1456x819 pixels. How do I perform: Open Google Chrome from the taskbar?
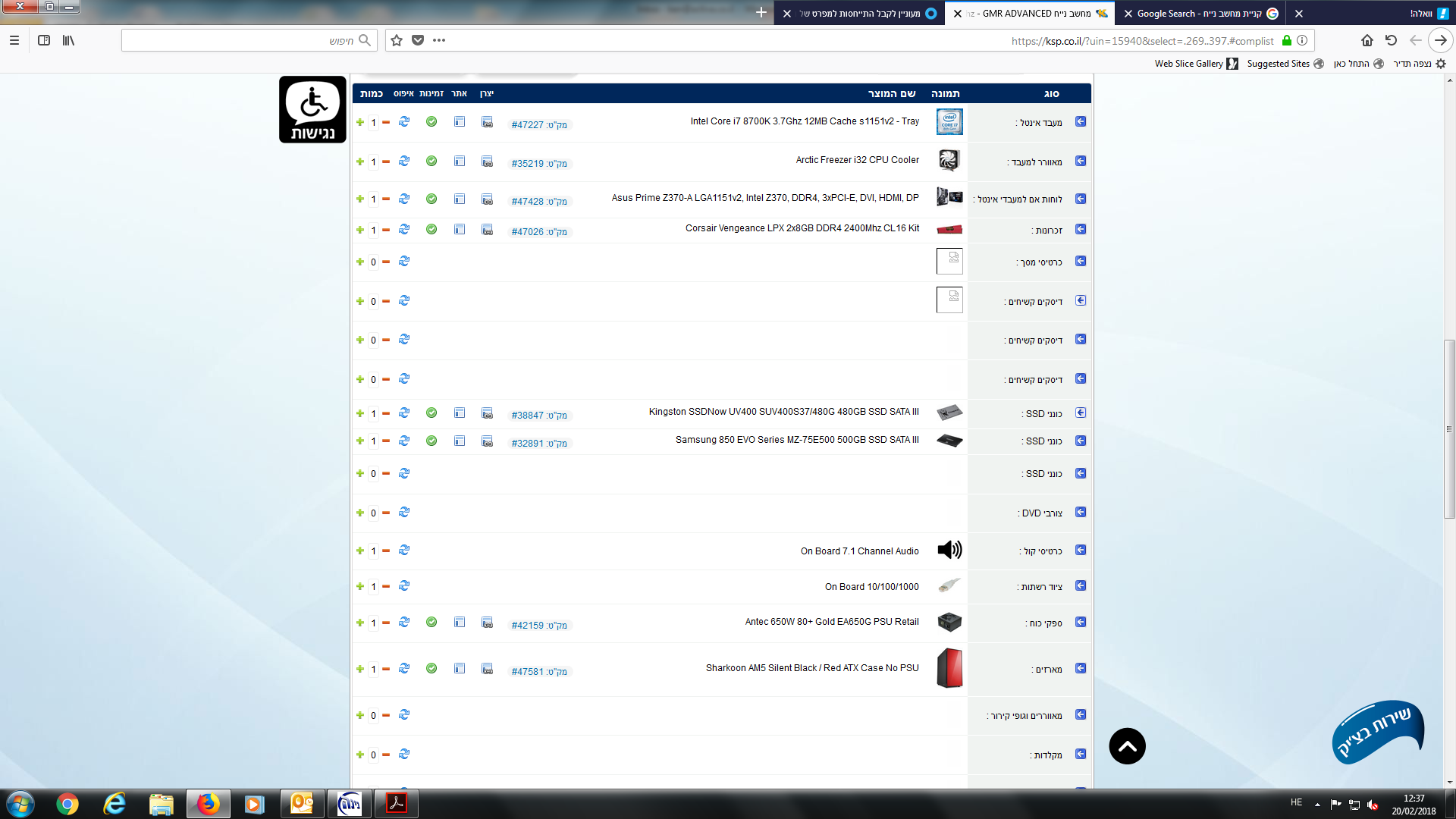pos(67,804)
